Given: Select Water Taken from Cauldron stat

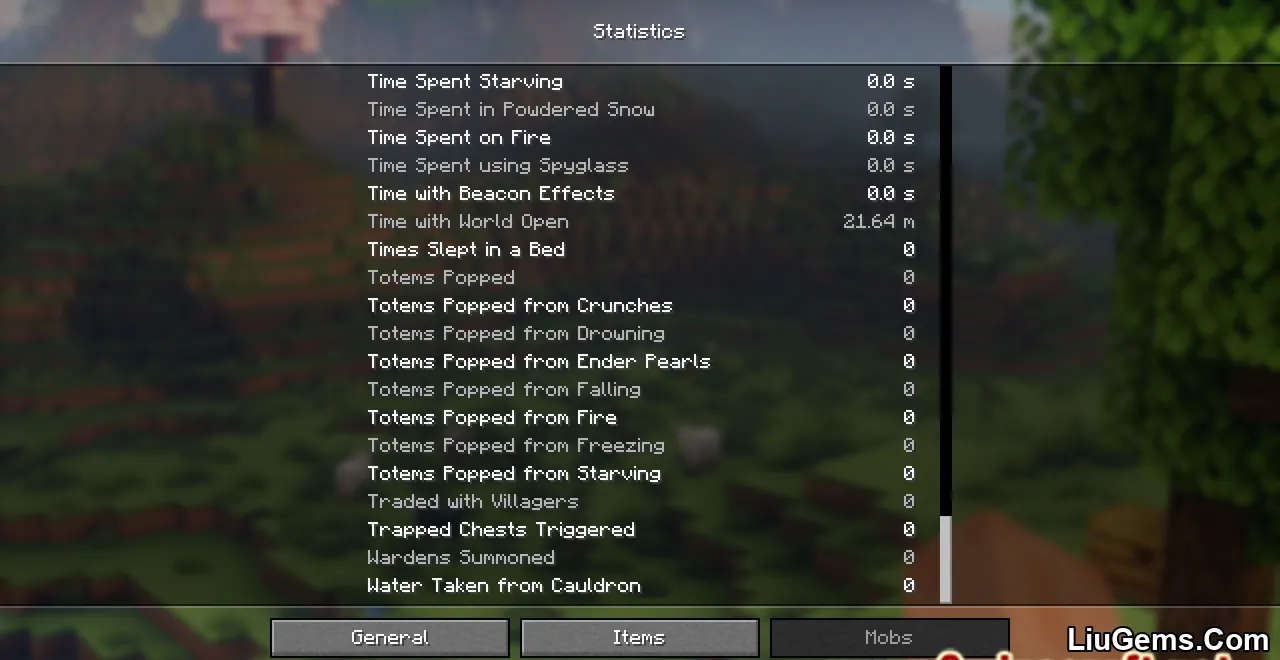Looking at the screenshot, I should pos(640,585).
